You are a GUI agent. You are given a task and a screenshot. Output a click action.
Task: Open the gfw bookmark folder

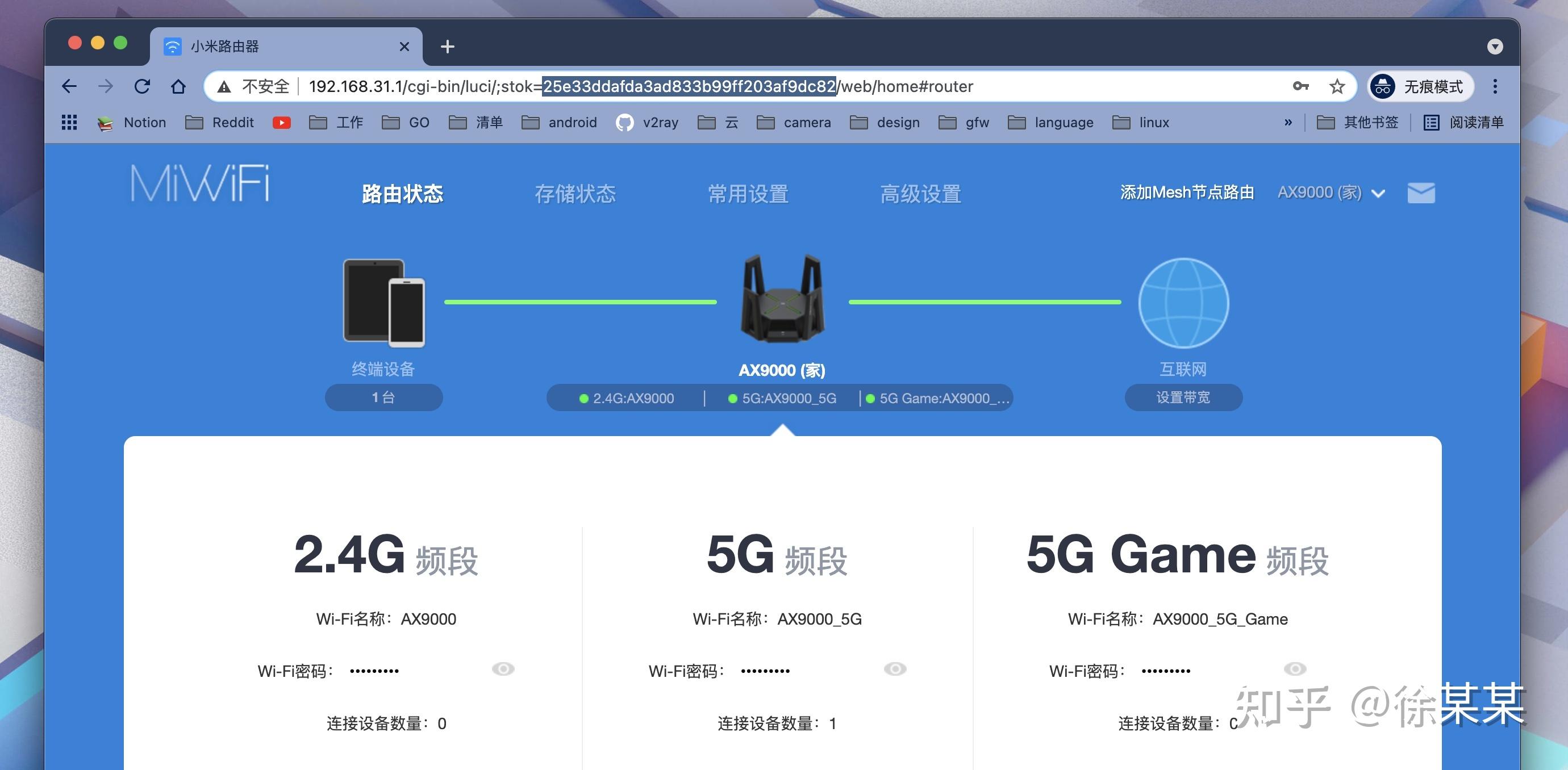(964, 122)
